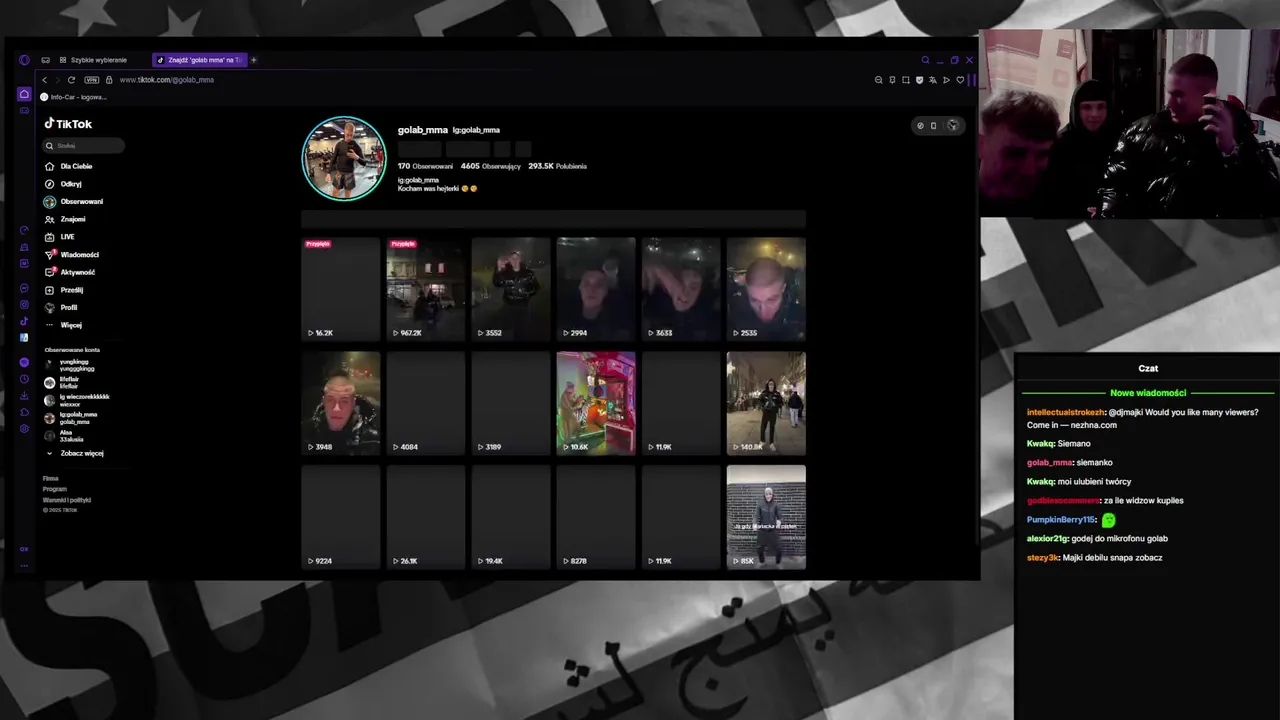This screenshot has width=1280, height=720.
Task: Click the TikTok logo
Action: click(x=68, y=124)
